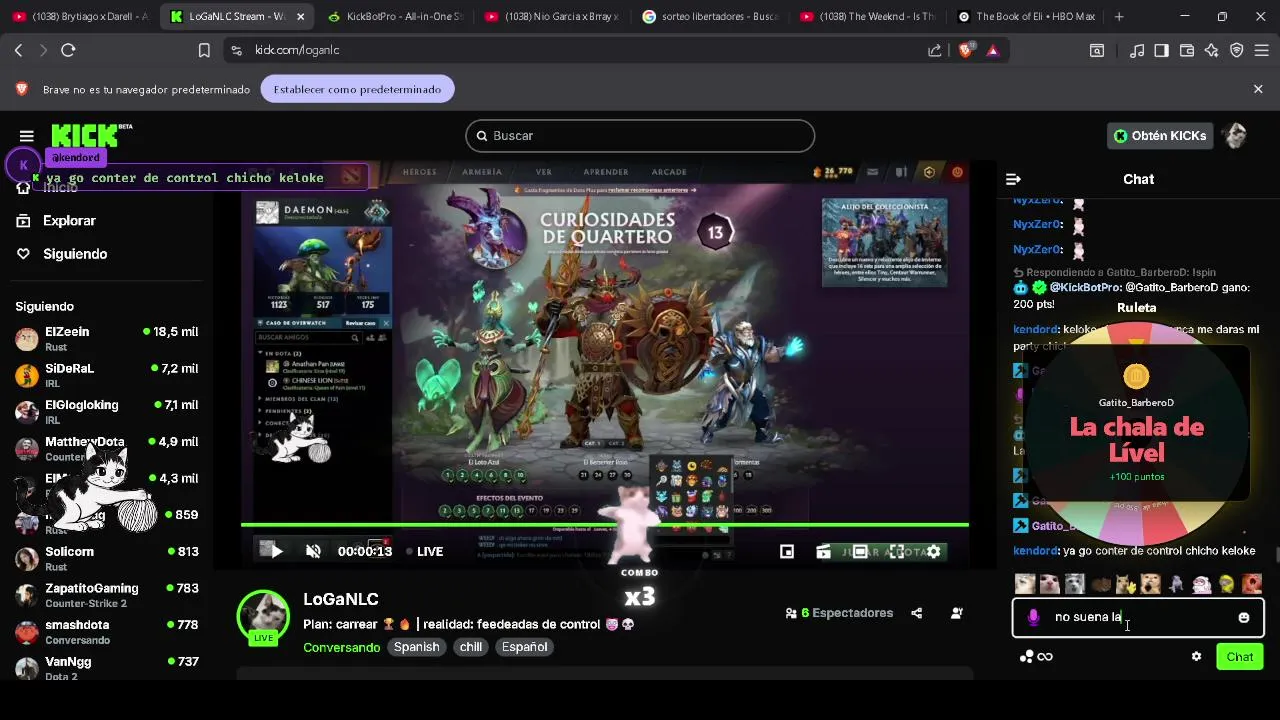Enter fullscreen in the video player
Screen dimensions: 1280x720
coord(897,551)
